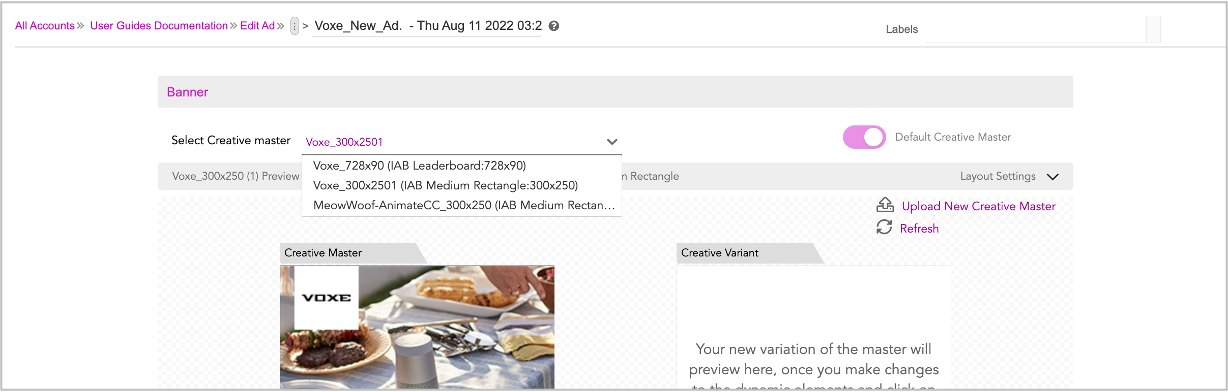The image size is (1228, 392).
Task: Click the Upload New Creative Master icon
Action: coord(884,205)
